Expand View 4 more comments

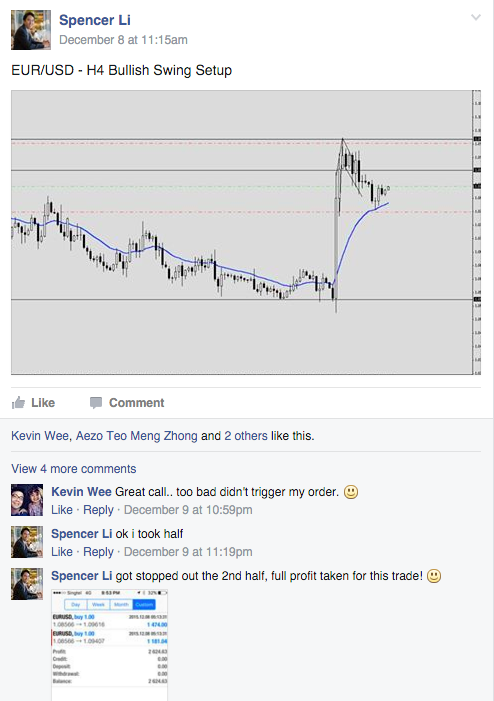click(74, 469)
